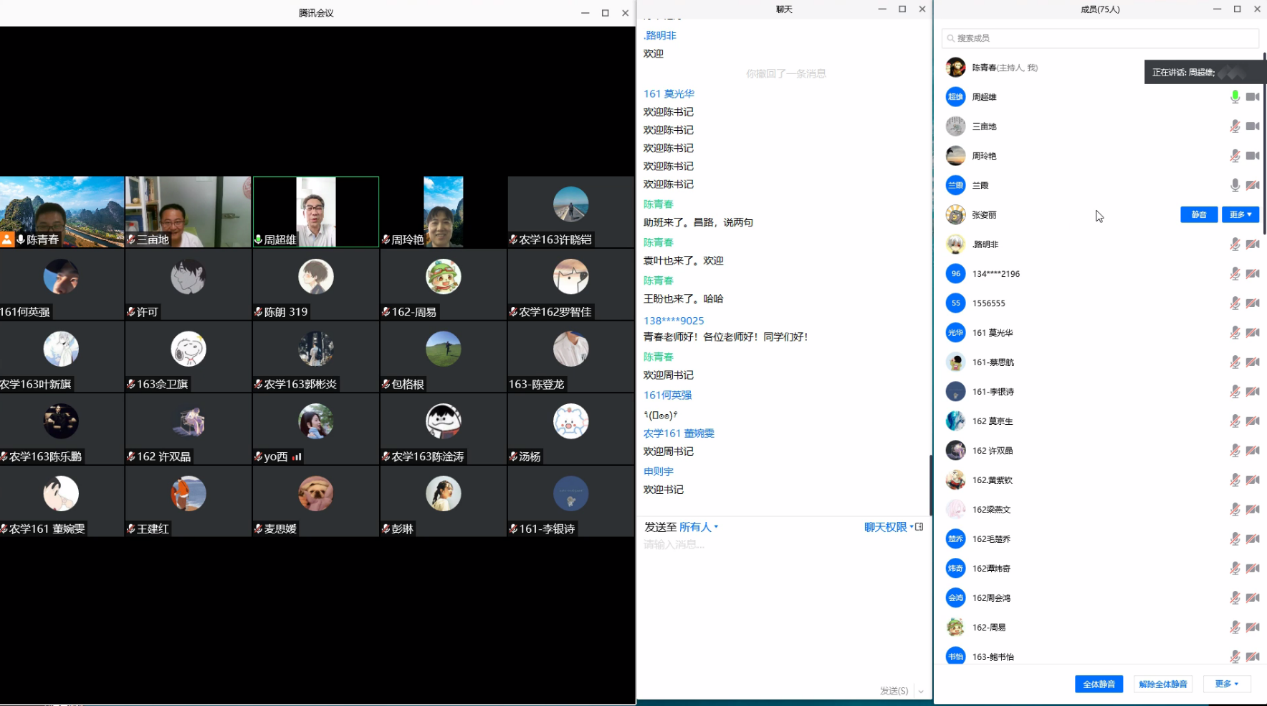1267x706 pixels.
Task: Select 周超雄's video thumbnail in grid
Action: point(316,211)
